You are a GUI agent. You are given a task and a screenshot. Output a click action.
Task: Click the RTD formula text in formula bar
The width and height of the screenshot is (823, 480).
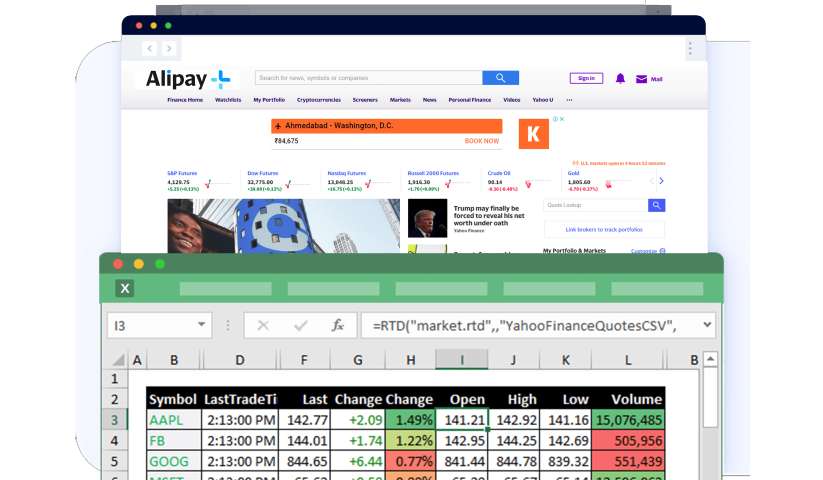pyautogui.click(x=524, y=326)
